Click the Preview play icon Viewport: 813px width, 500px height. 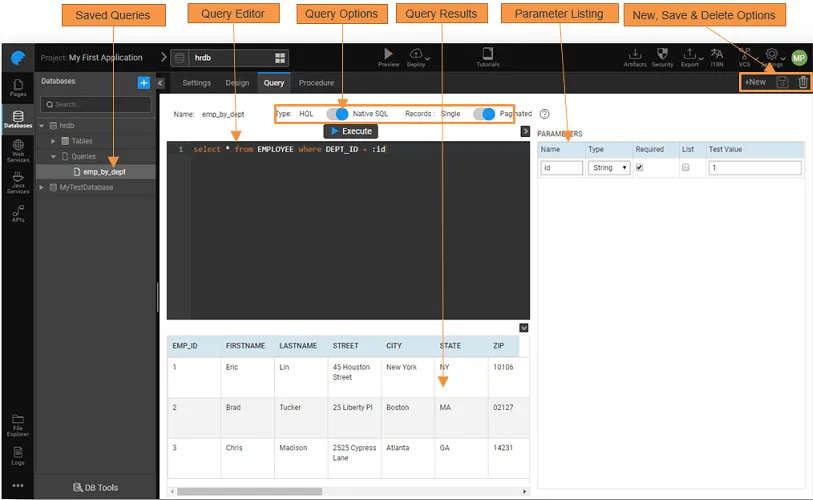pos(389,55)
